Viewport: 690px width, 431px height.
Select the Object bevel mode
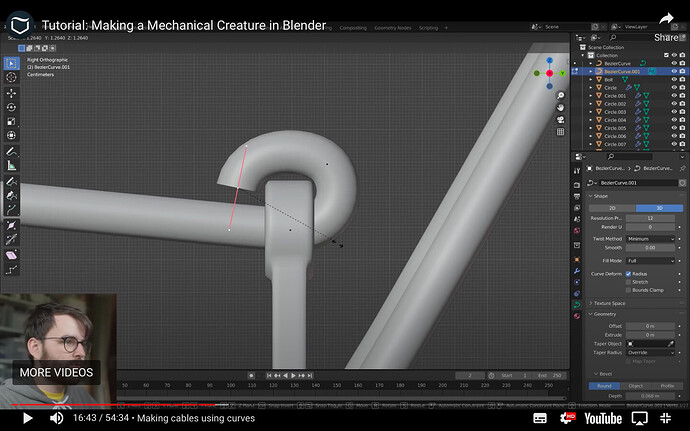(635, 386)
